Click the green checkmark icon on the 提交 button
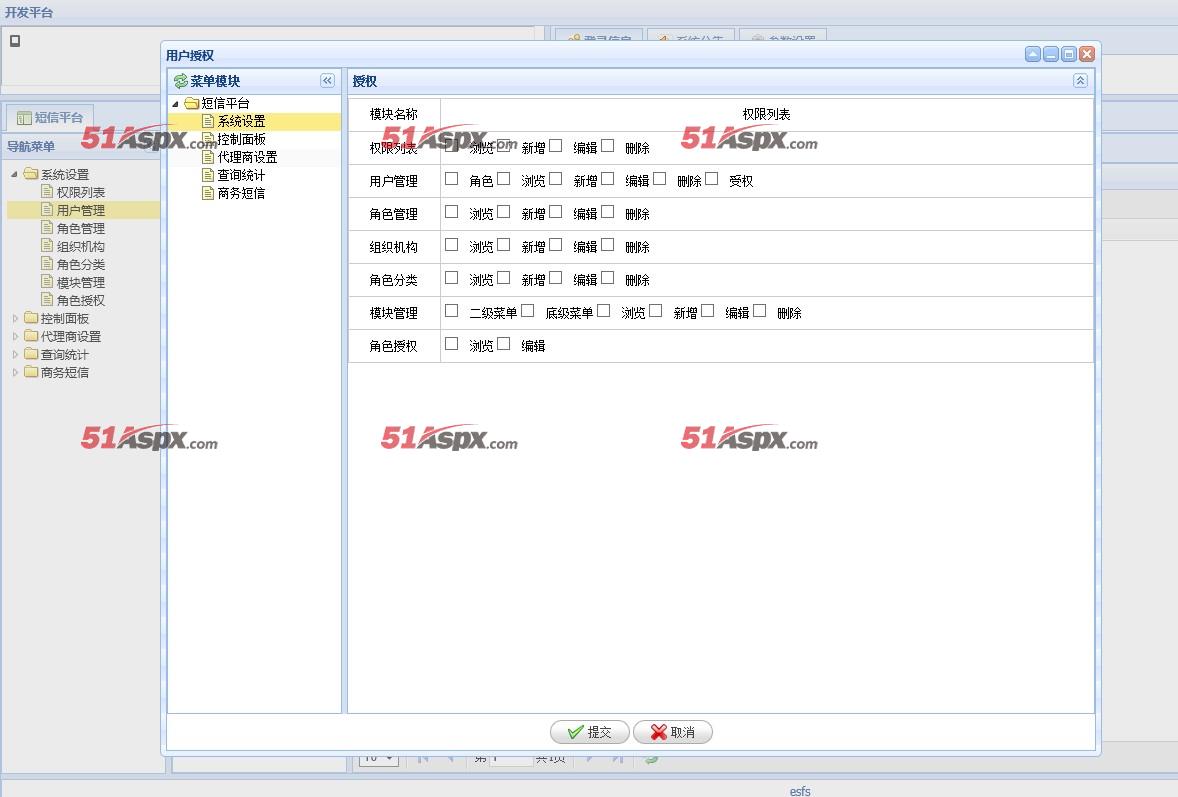The image size is (1178, 797). (x=575, y=732)
